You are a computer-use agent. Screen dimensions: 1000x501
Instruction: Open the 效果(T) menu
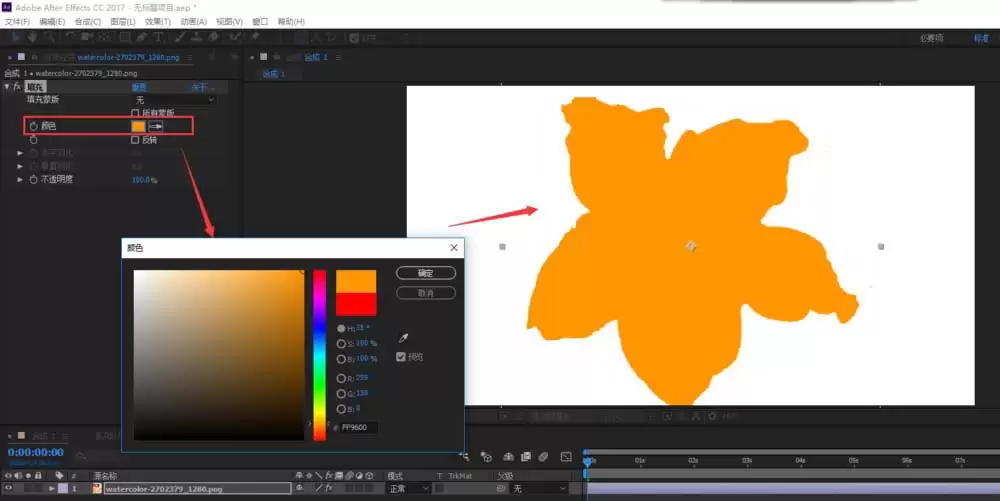click(x=158, y=22)
